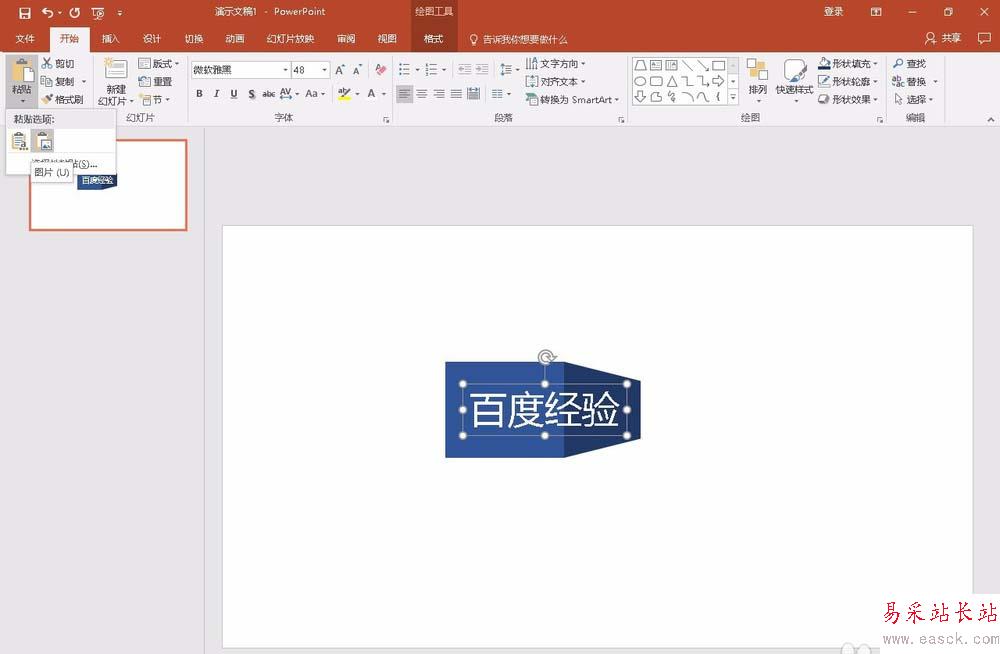Click the Redo/Repeat icon in title bar
Viewport: 1000px width, 654px height.
click(75, 12)
